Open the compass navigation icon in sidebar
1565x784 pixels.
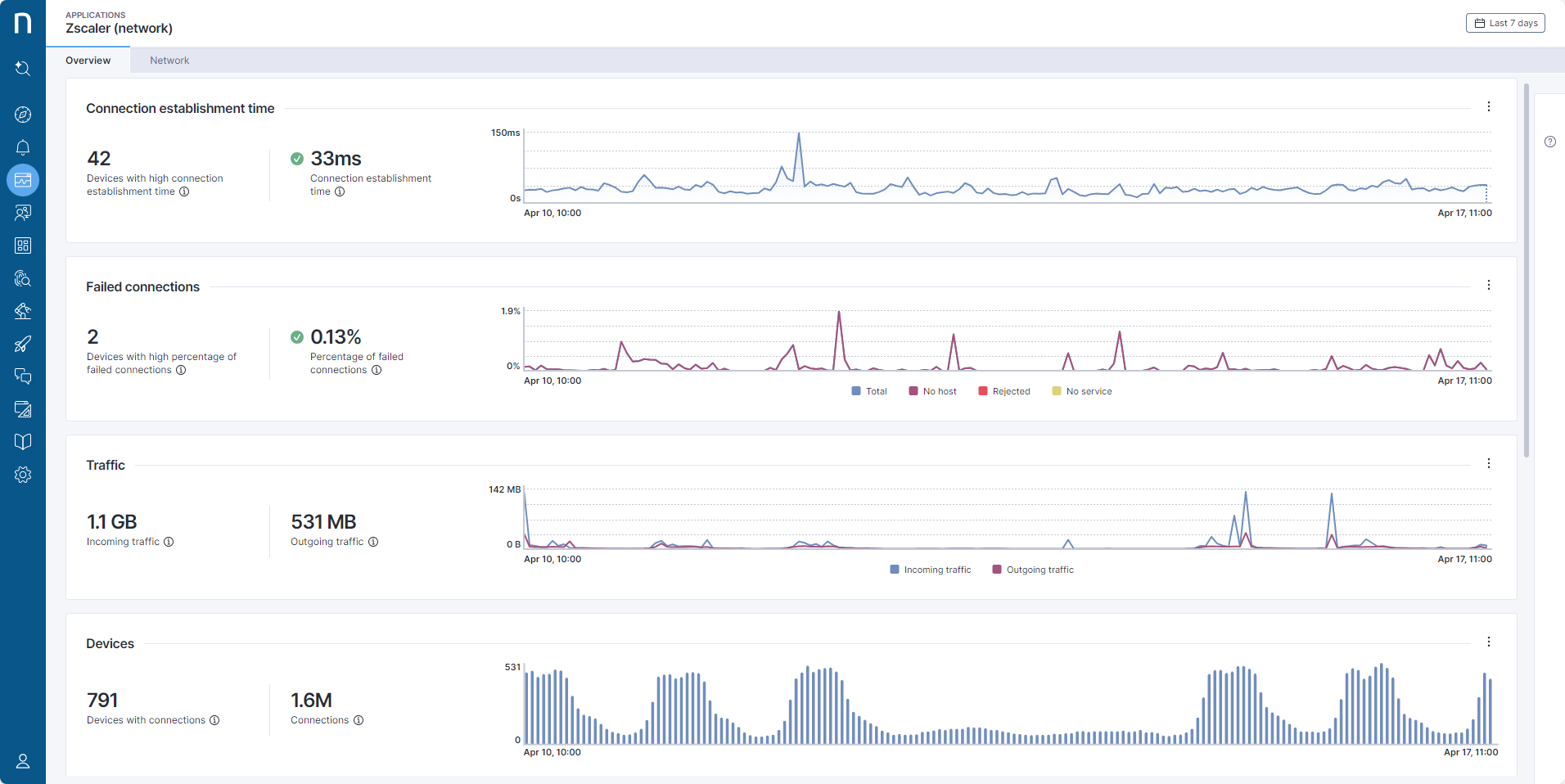point(23,115)
